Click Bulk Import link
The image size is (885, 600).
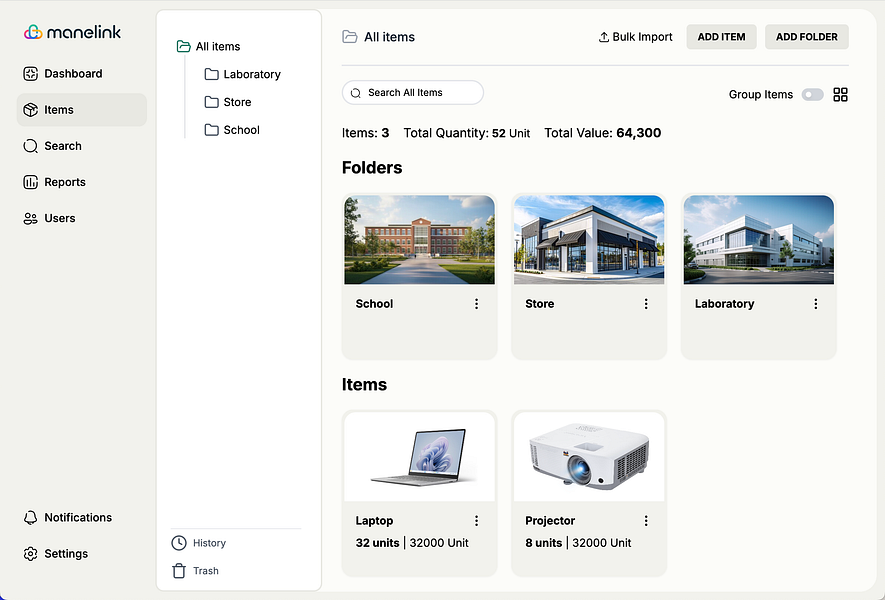(636, 37)
